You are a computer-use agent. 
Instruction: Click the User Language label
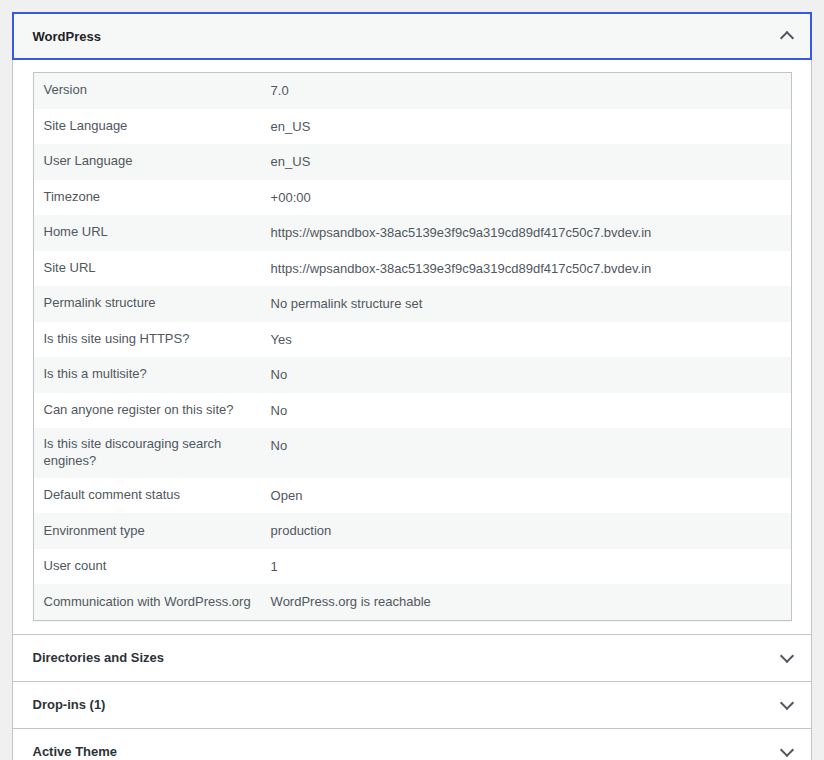click(88, 161)
